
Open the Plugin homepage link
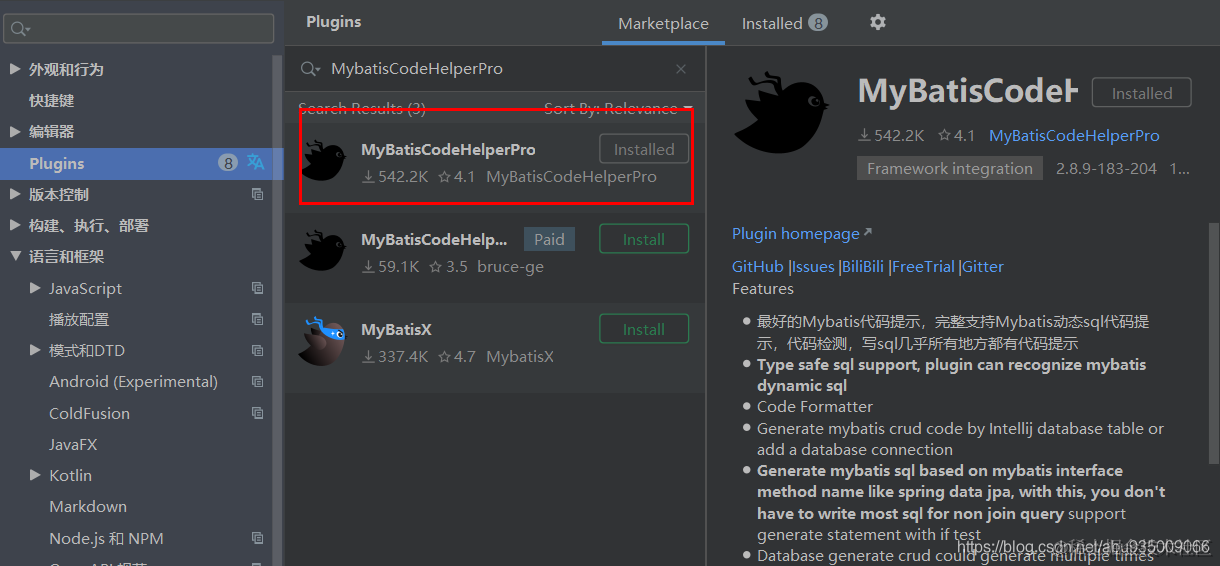802,233
